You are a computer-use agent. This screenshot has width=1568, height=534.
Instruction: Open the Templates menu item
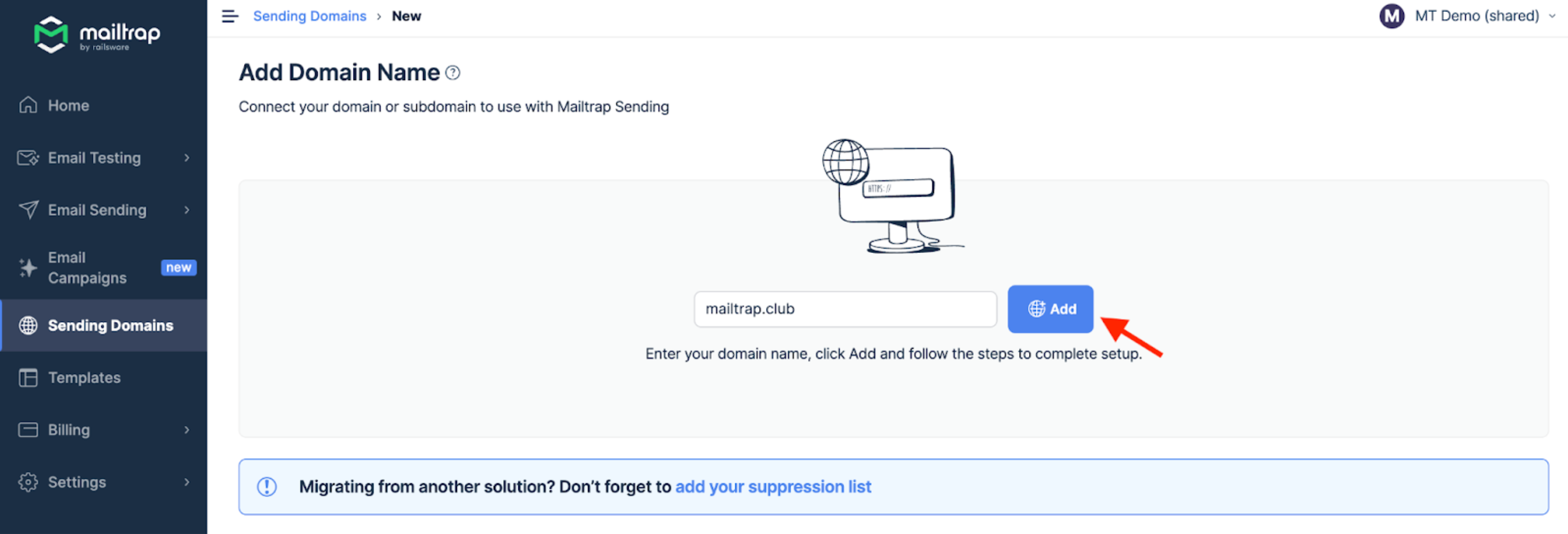[84, 378]
